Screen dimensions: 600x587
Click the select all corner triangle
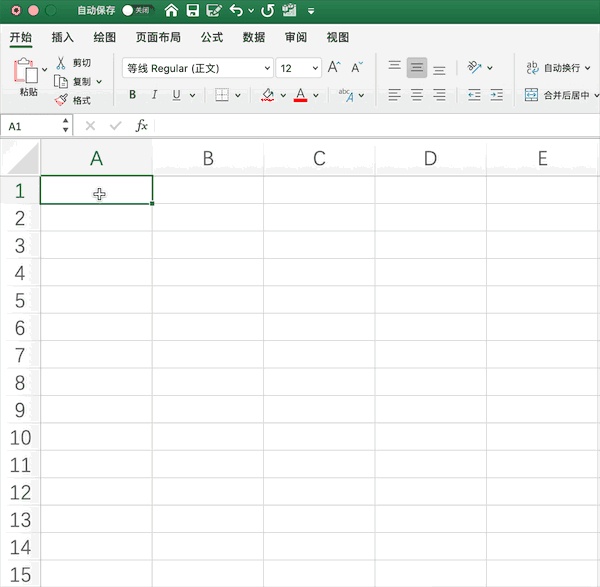(x=23, y=158)
